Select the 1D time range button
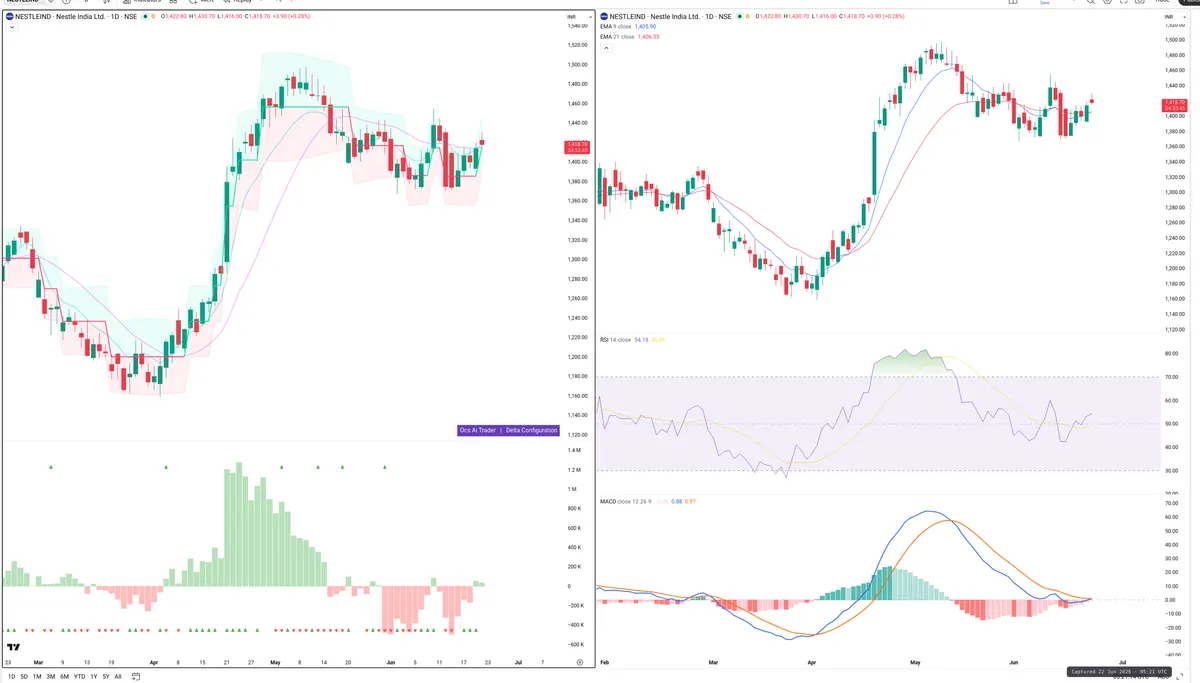The image size is (1200, 683). (11, 677)
